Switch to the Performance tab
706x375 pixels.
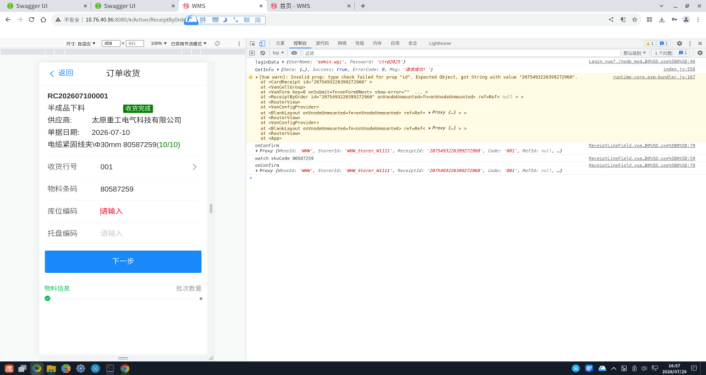tap(359, 43)
